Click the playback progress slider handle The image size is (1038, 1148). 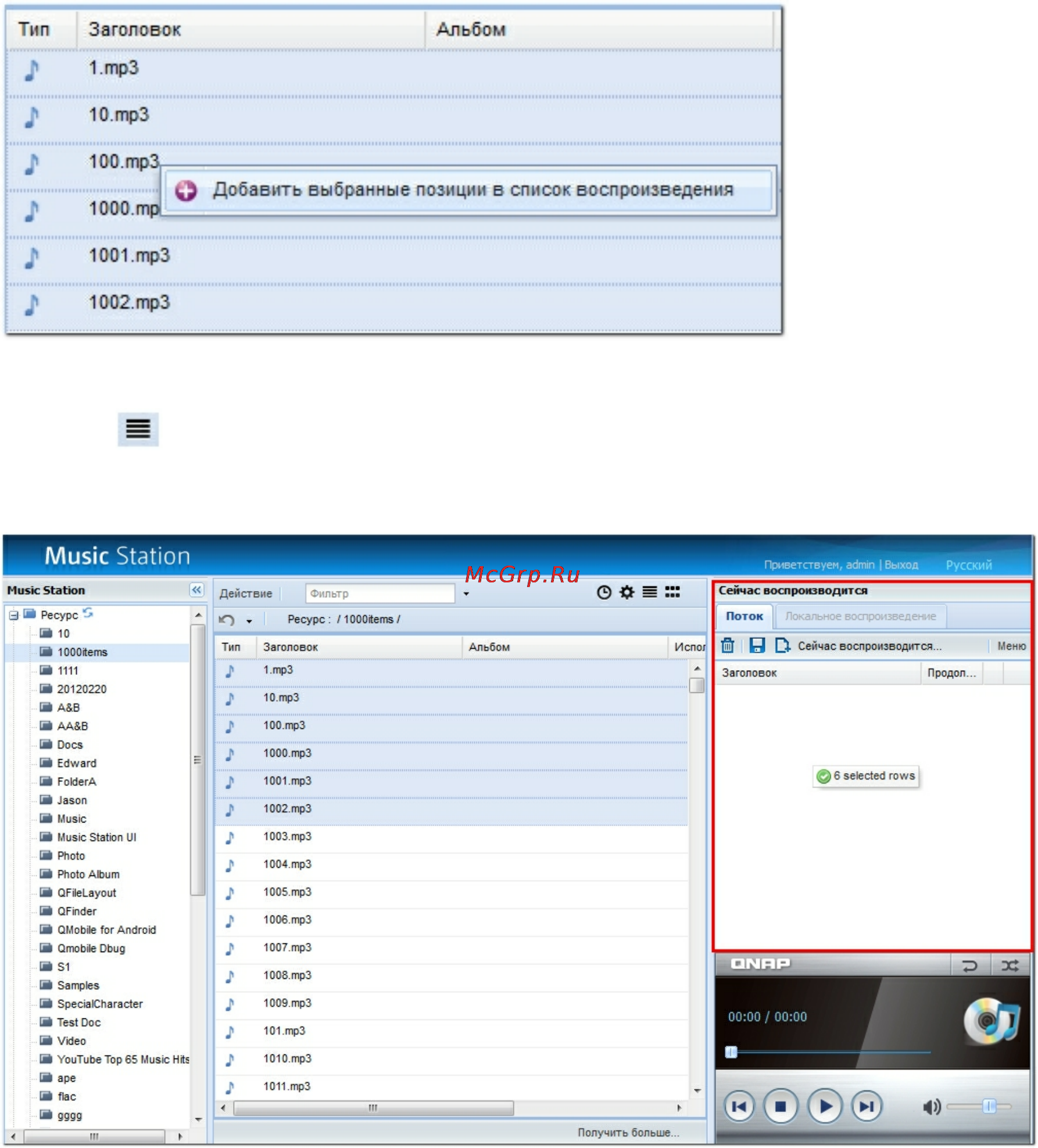click(x=731, y=1052)
